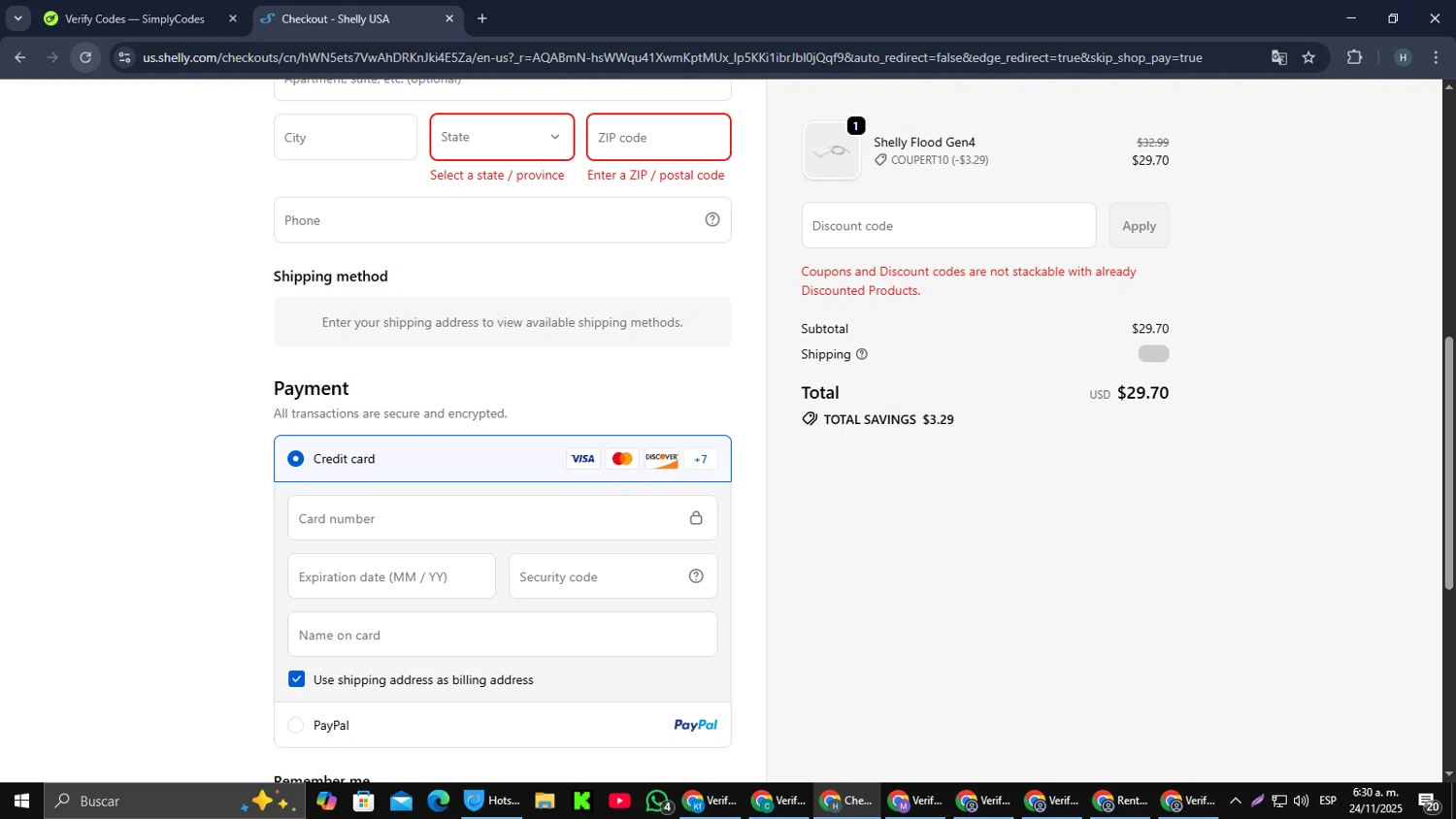Close the Checkout Shelly USA tab

coord(449,18)
